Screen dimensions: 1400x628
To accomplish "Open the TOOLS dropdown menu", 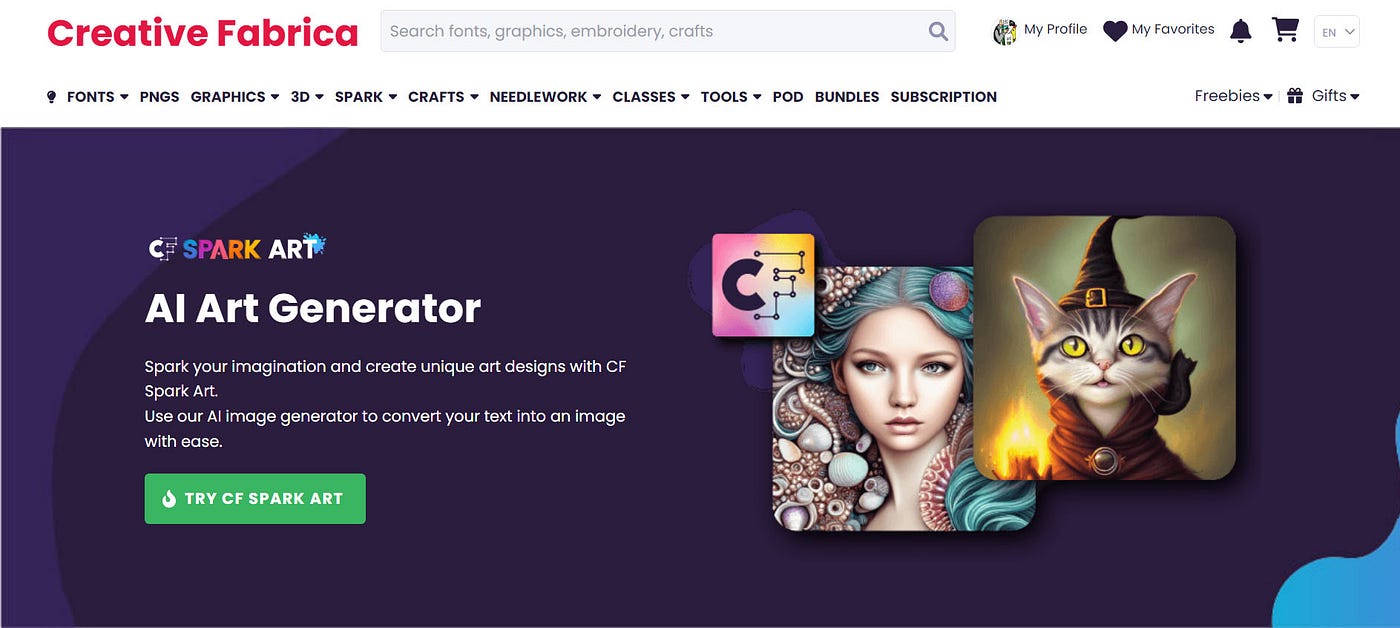I will (731, 97).
